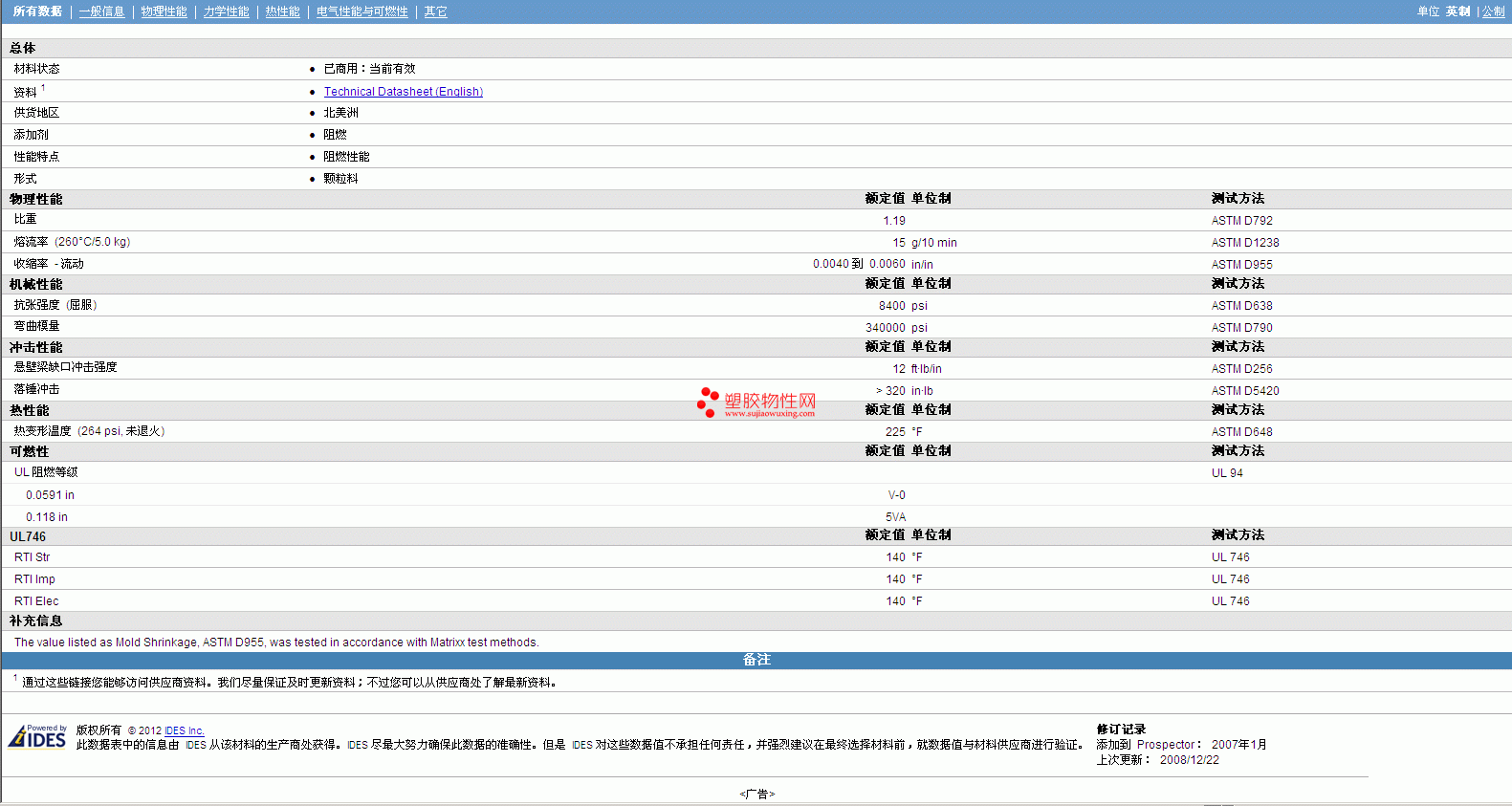Click the ASTM D790 test method
The height and width of the screenshot is (806, 1512).
coord(1242,328)
